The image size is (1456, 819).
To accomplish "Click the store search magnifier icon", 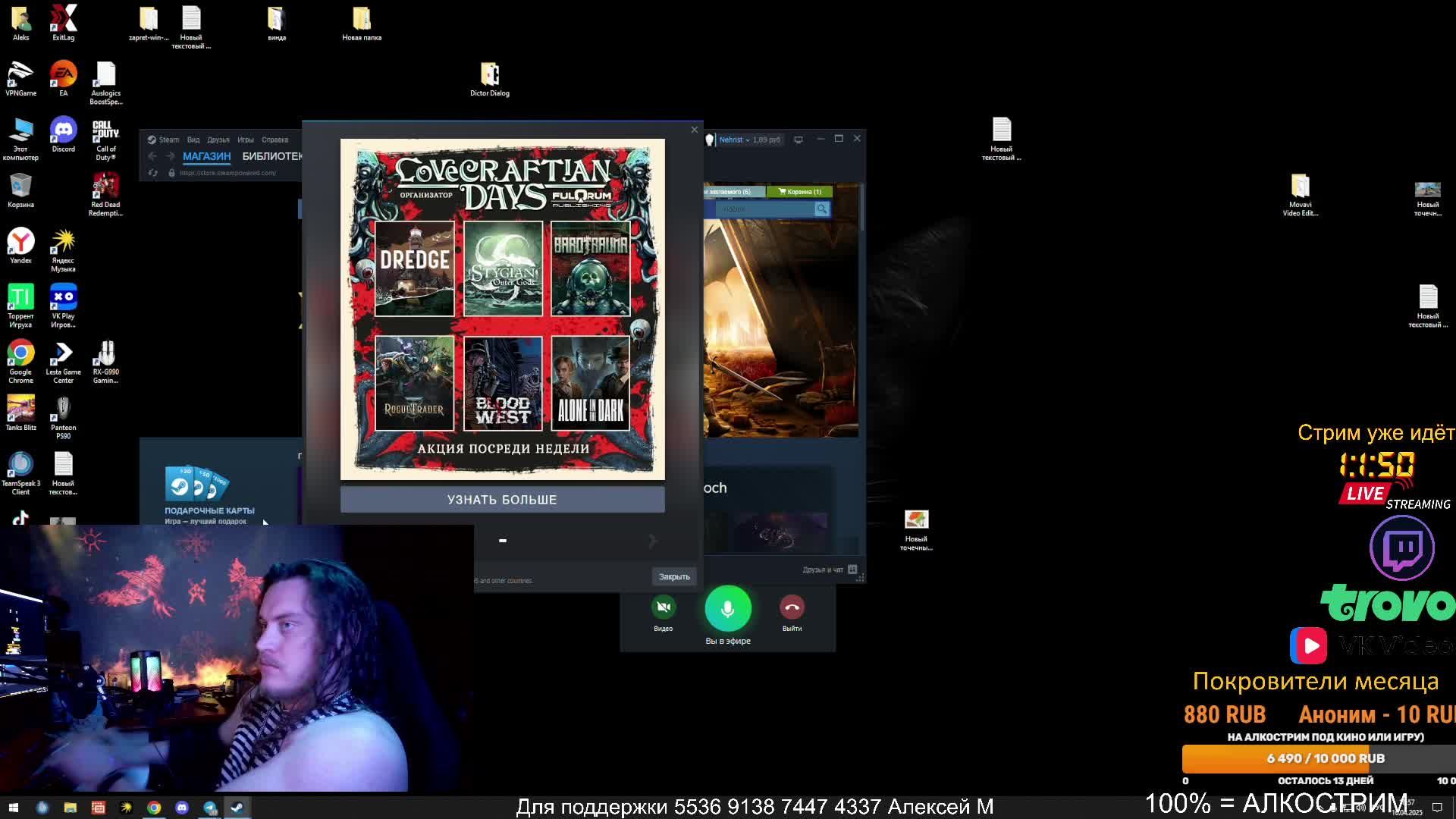I will click(821, 209).
